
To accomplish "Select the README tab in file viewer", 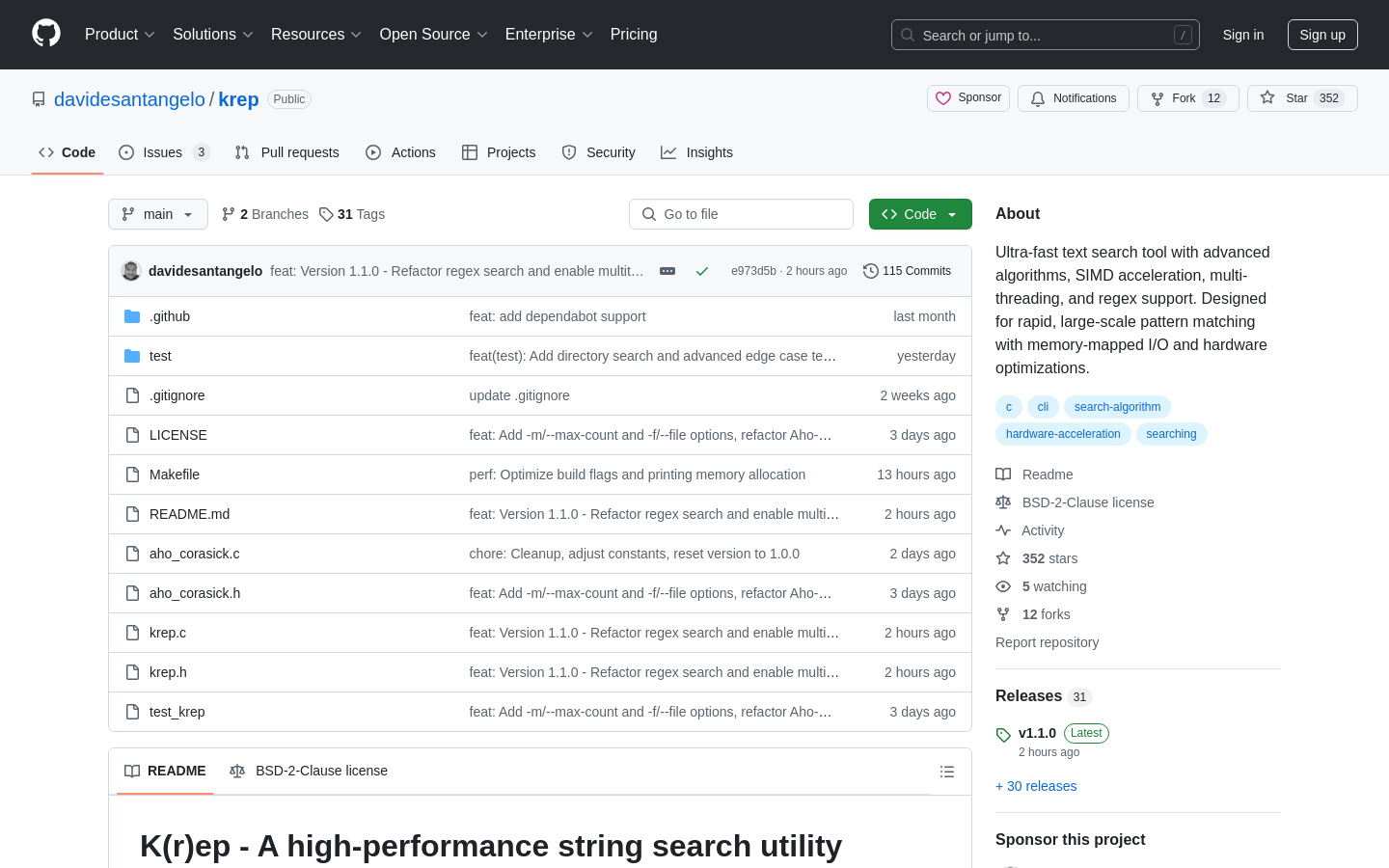I will coord(165,771).
